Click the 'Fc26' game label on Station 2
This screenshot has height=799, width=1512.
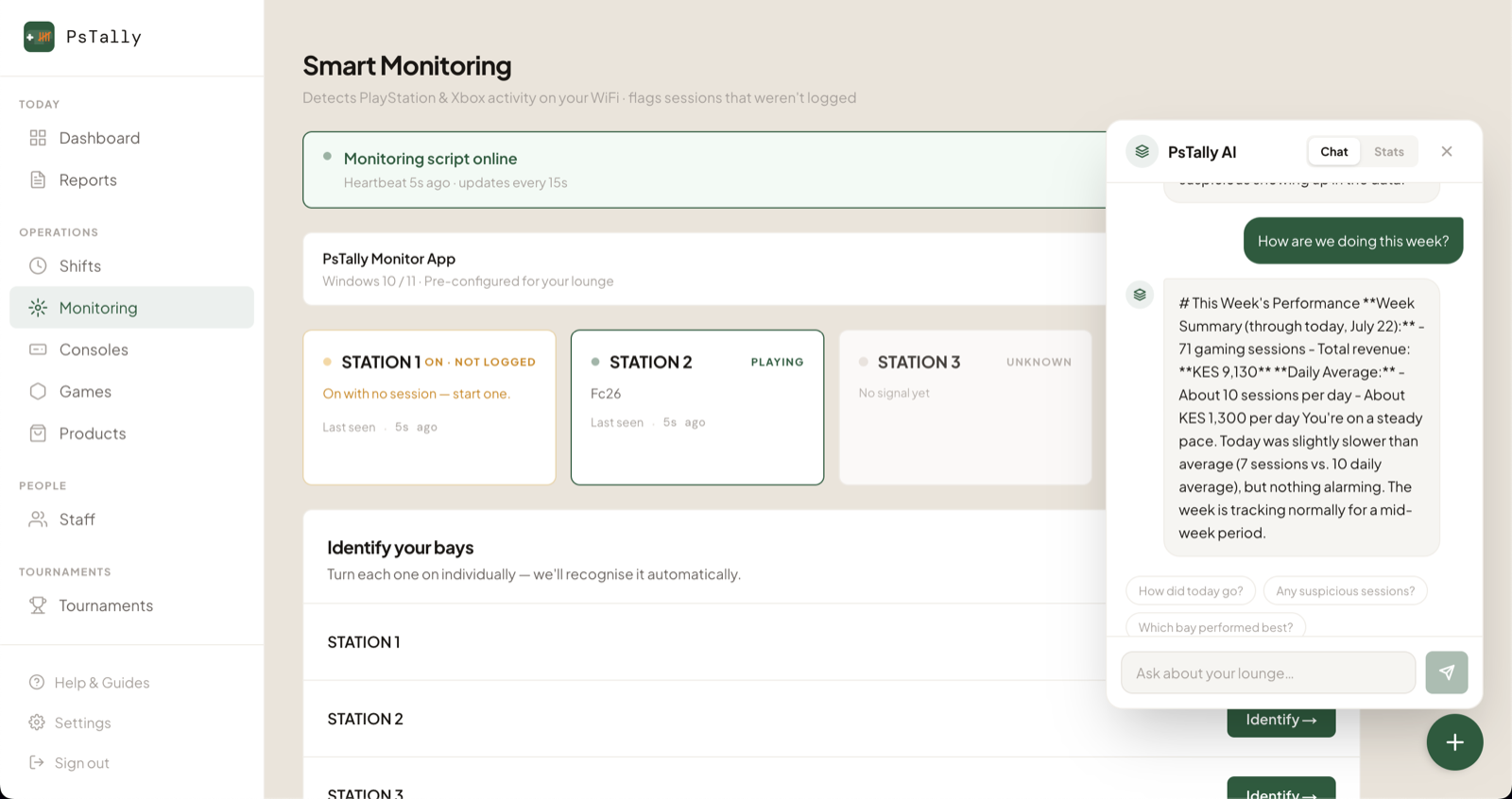click(x=606, y=394)
